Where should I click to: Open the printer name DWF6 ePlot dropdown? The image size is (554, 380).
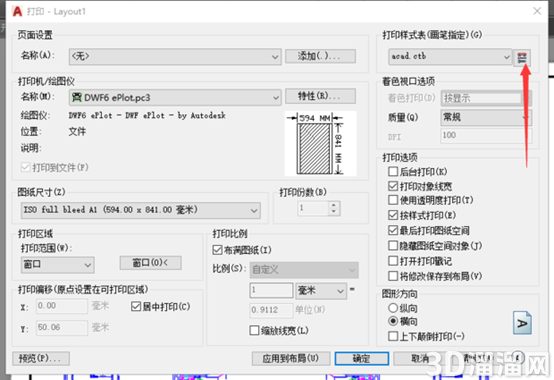175,97
